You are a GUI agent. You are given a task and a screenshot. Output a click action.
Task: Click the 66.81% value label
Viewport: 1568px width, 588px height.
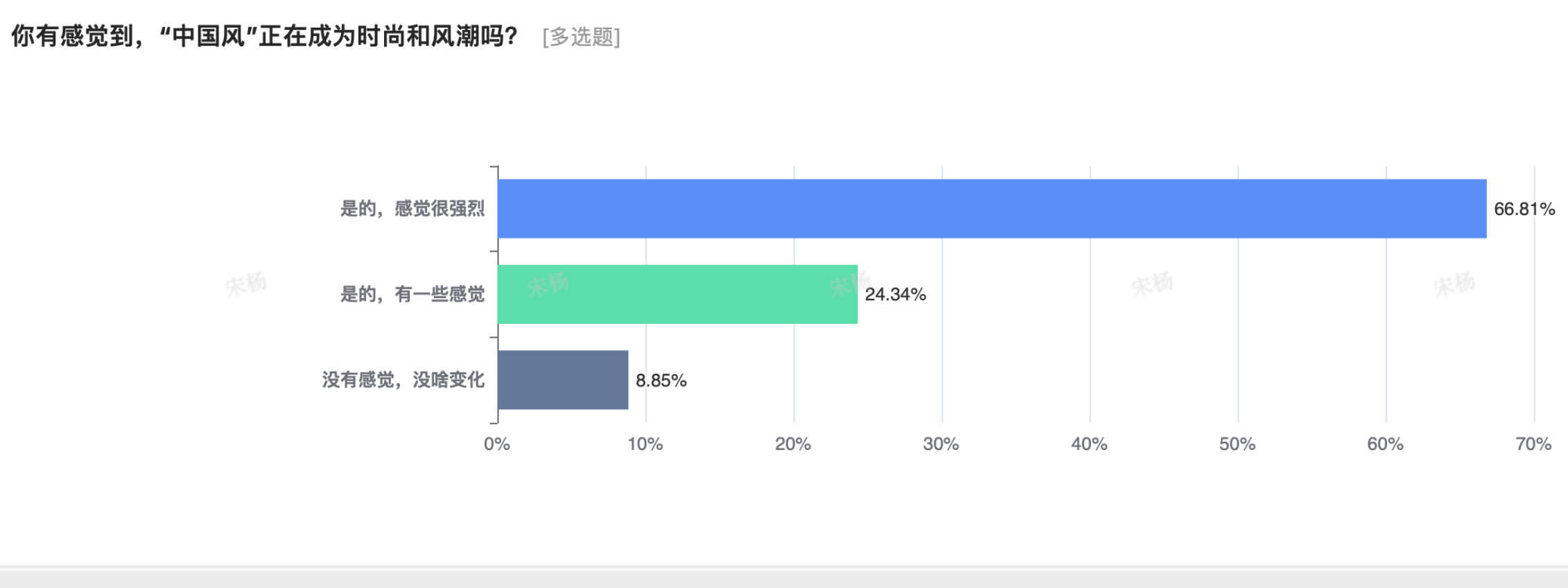[x=1524, y=209]
